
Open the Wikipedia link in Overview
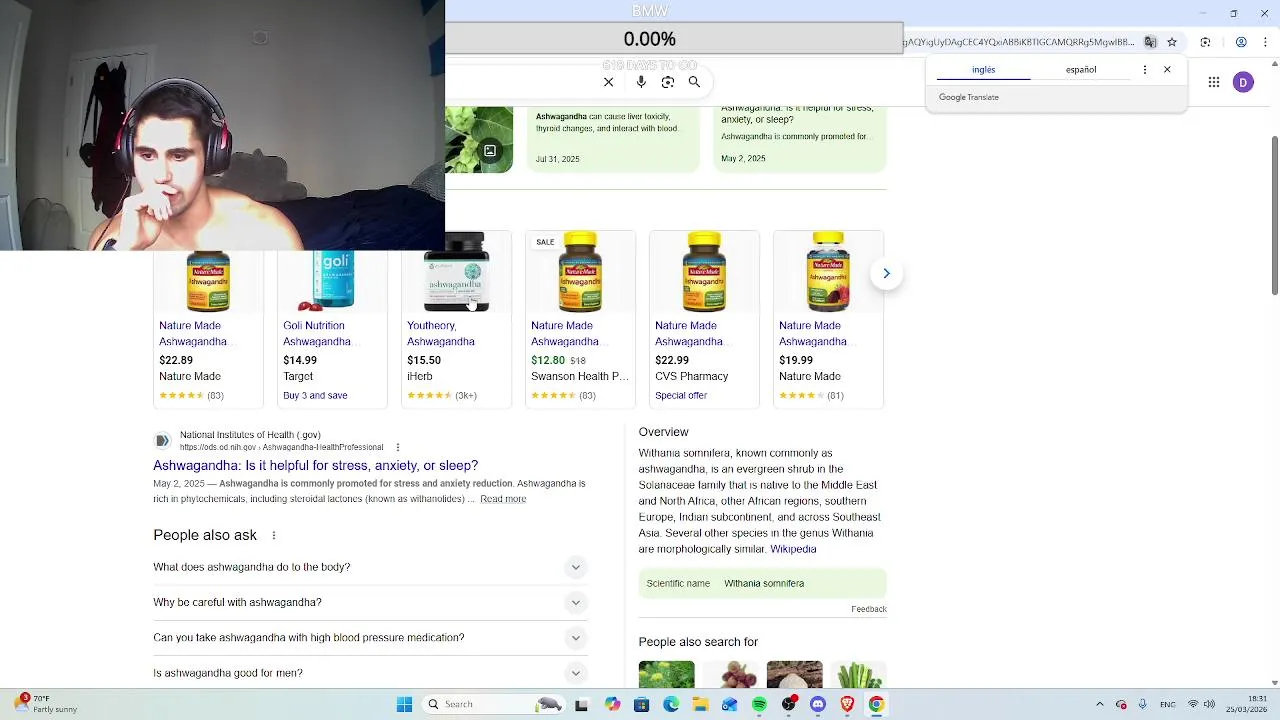click(x=793, y=549)
